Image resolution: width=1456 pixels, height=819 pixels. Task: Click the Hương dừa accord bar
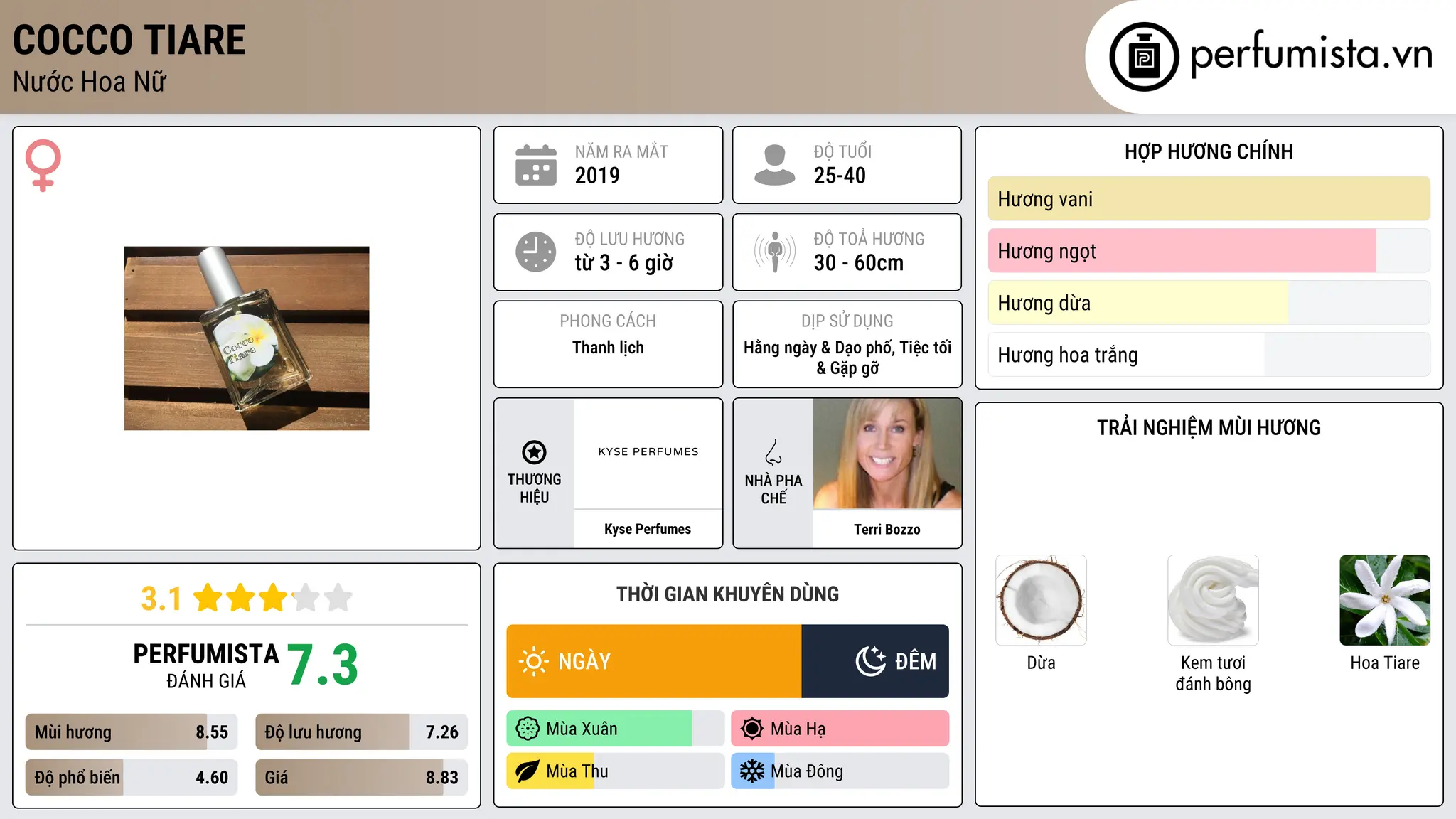coord(1209,303)
